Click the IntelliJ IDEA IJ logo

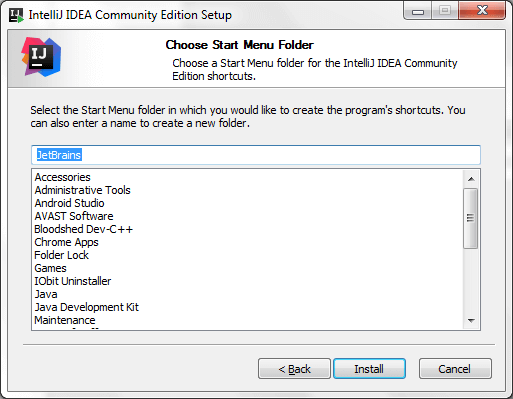(x=41, y=57)
